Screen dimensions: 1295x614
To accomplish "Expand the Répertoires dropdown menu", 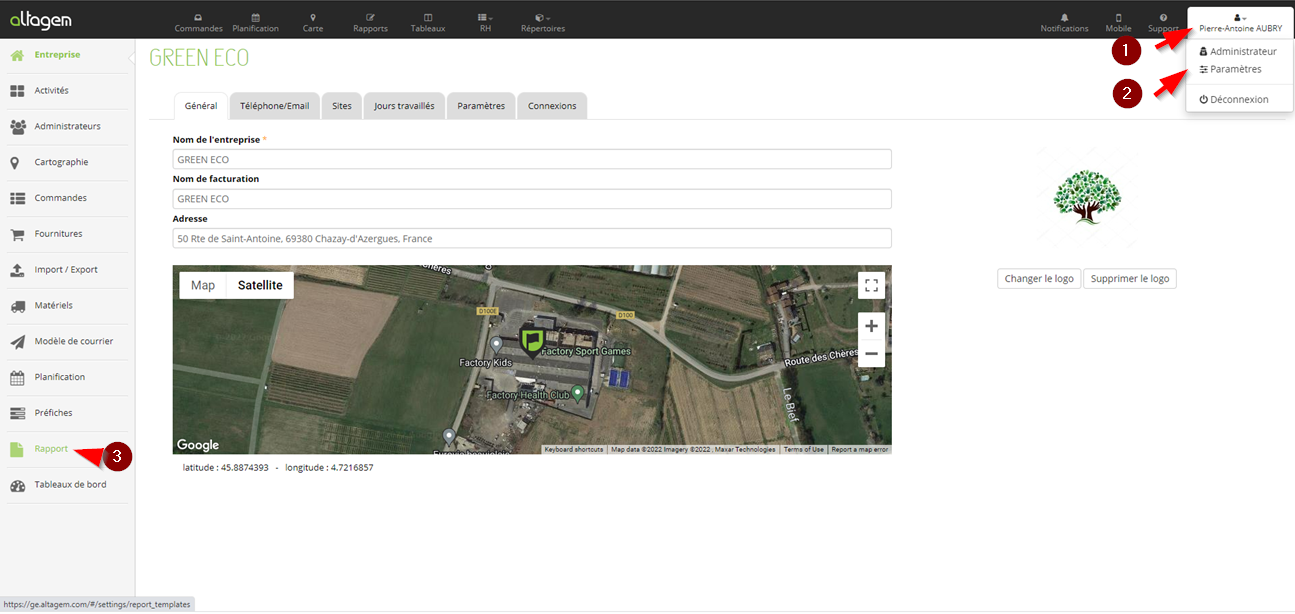I will pyautogui.click(x=542, y=23).
